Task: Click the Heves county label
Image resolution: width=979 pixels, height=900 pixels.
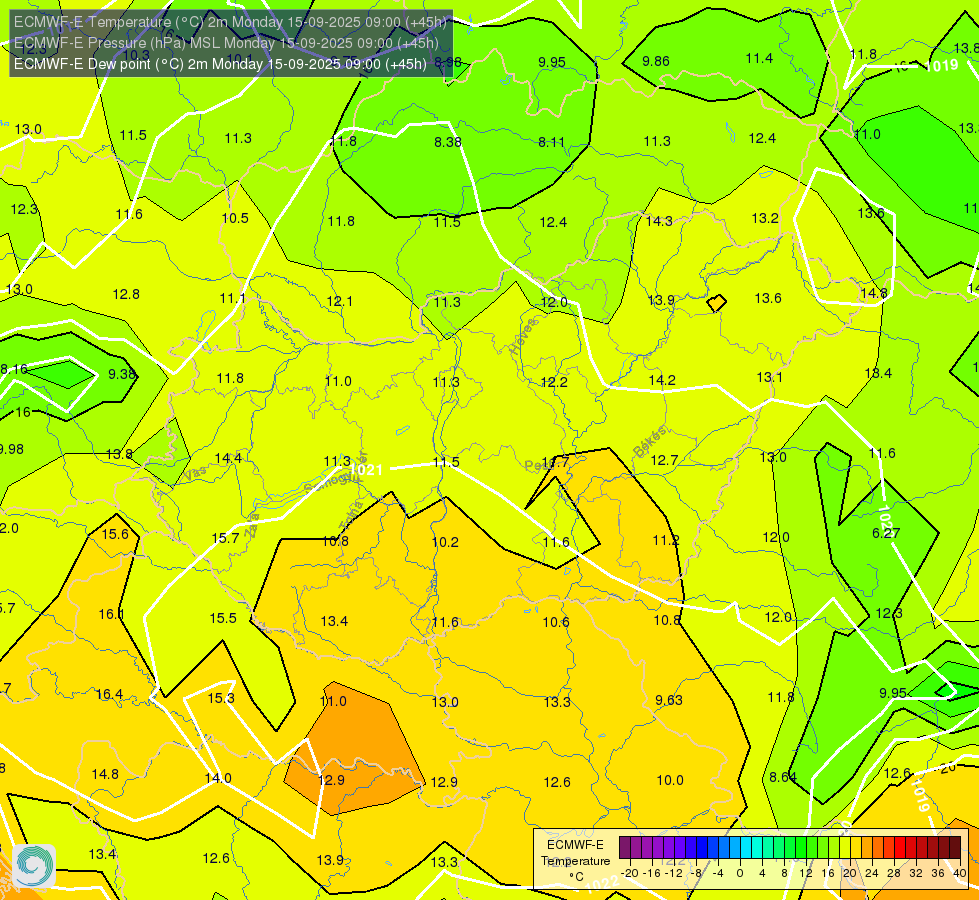Action: 523,337
